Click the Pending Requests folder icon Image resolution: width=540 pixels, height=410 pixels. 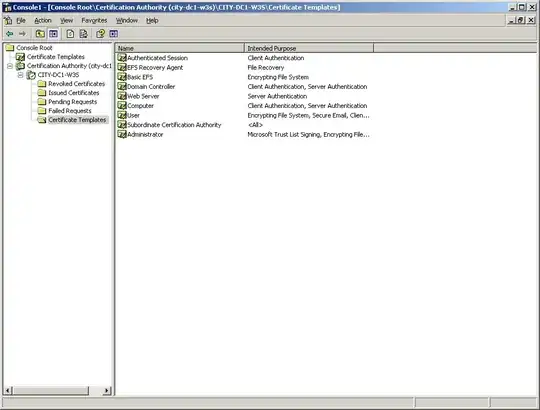pyautogui.click(x=42, y=102)
